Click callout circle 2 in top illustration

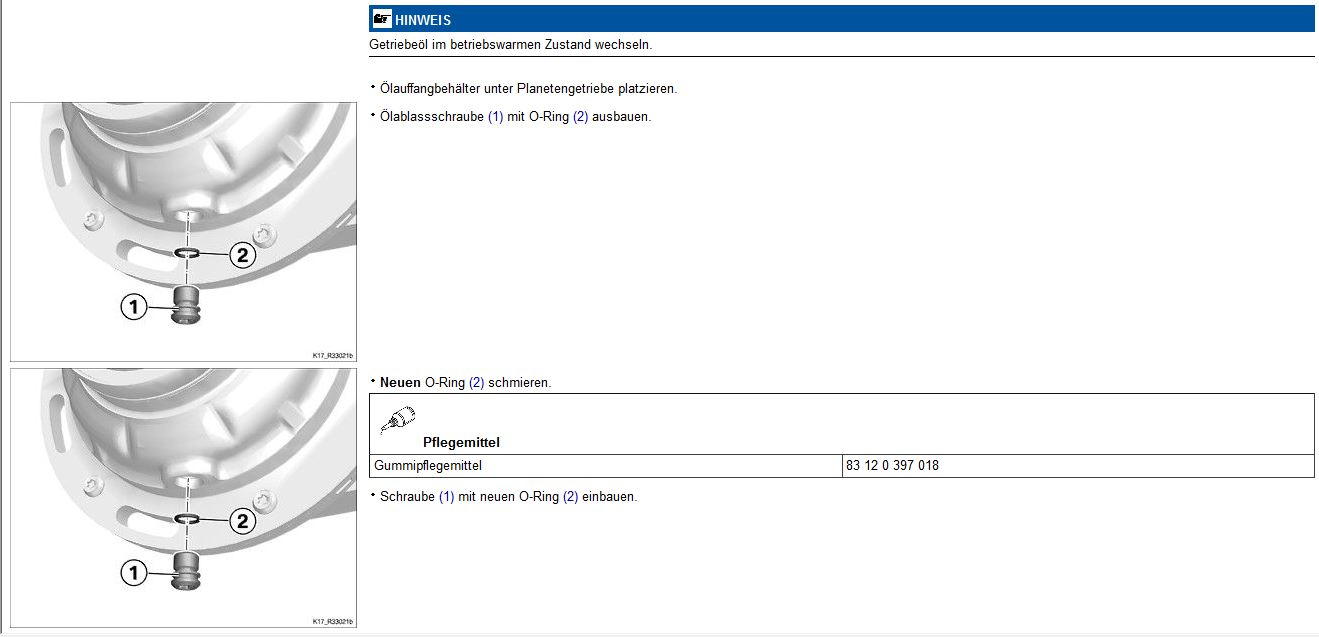[243, 255]
